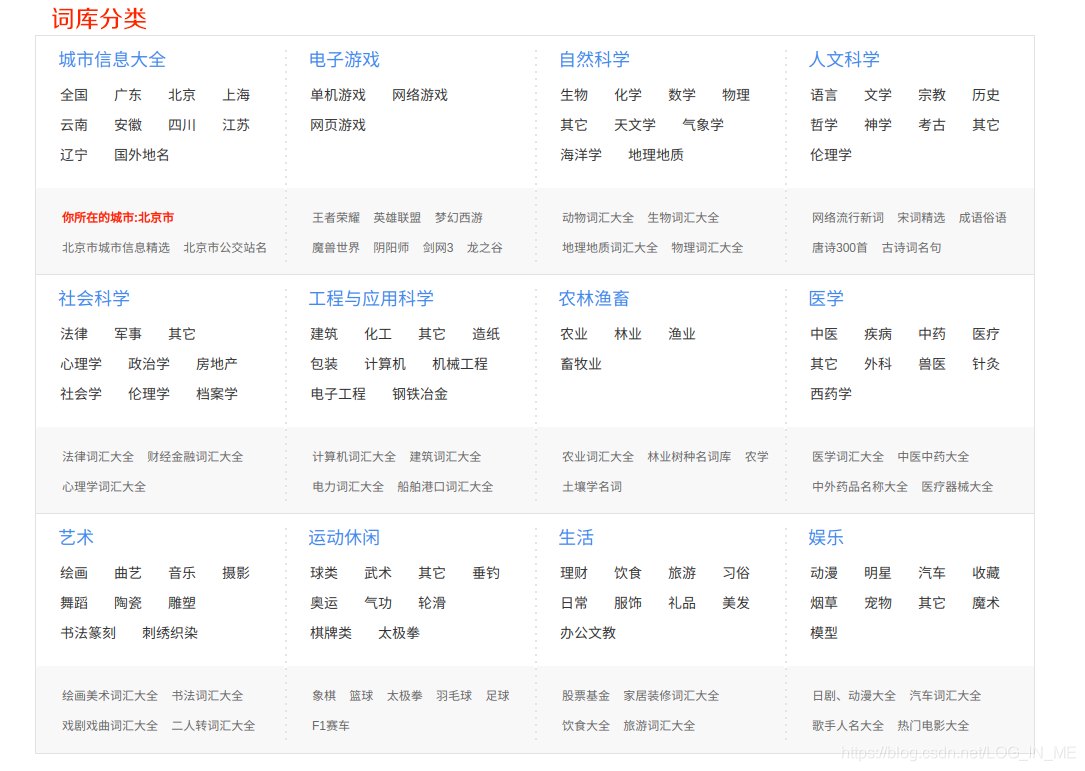Open the 医学 category heading
1085x771 pixels.
coord(826,298)
